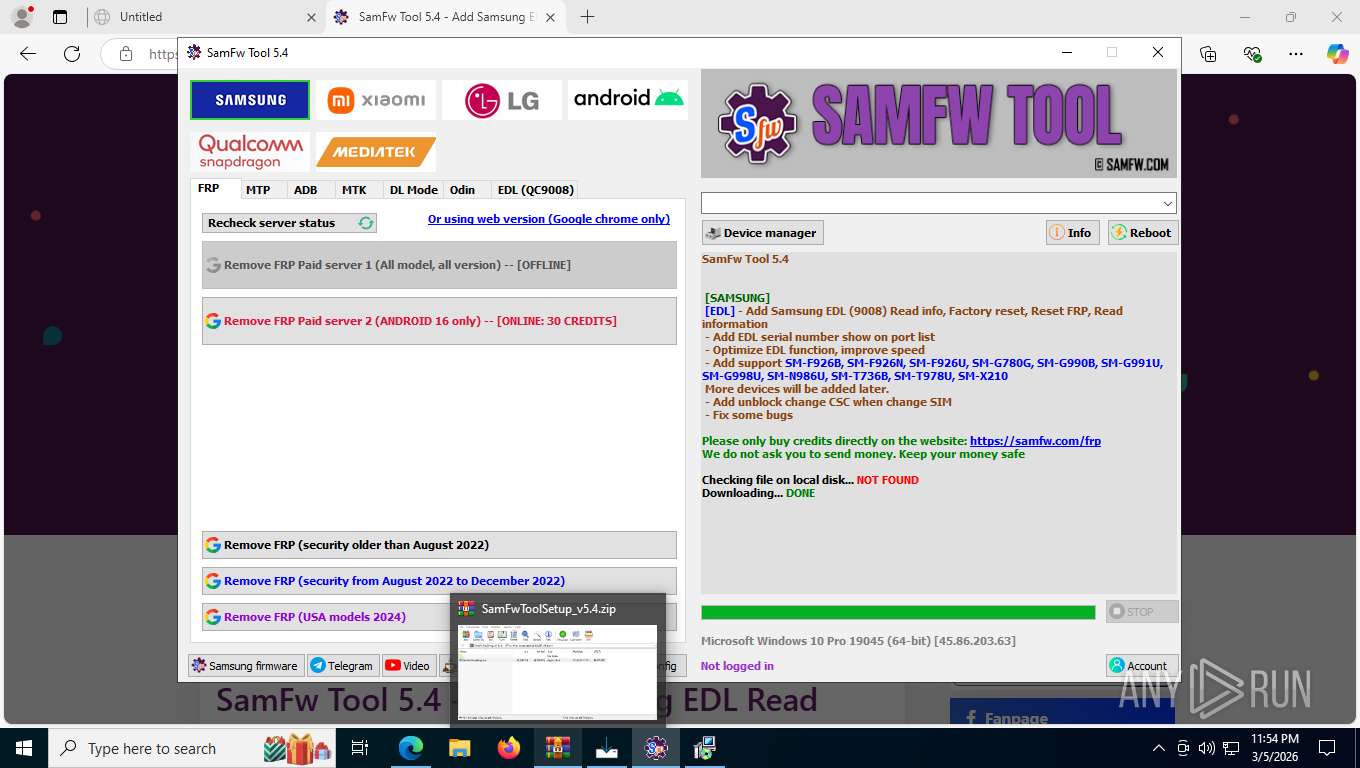This screenshot has width=1360, height=768.
Task: Open Edge Browser essentials heart icon
Action: click(x=1252, y=54)
